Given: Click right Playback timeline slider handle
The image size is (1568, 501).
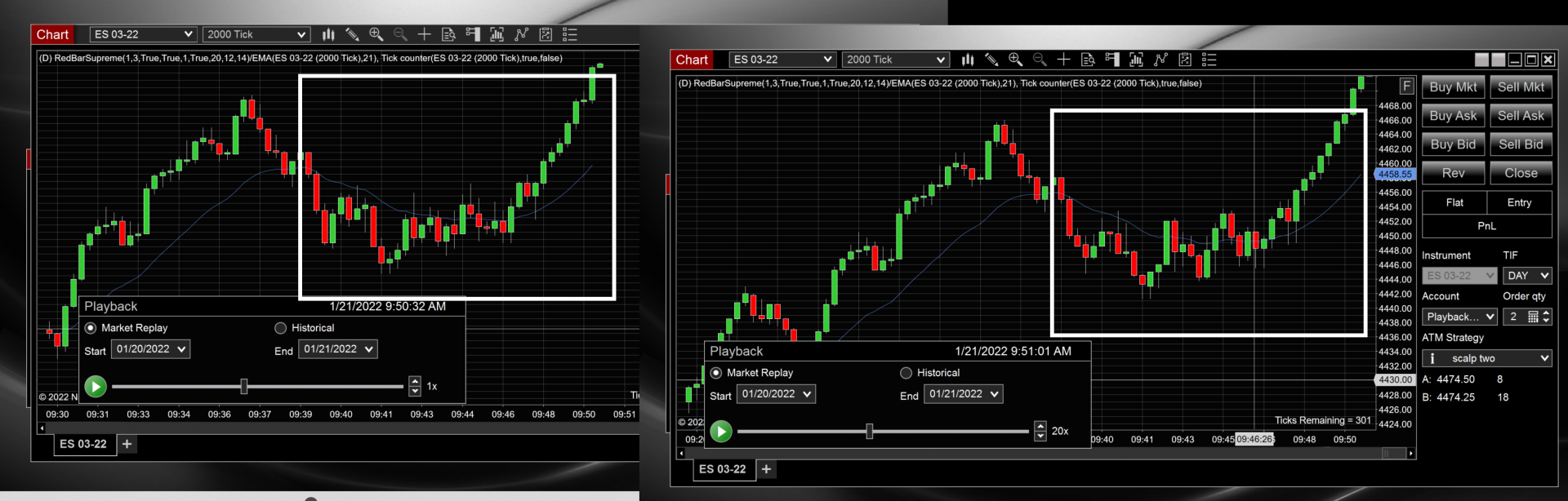Looking at the screenshot, I should (870, 431).
